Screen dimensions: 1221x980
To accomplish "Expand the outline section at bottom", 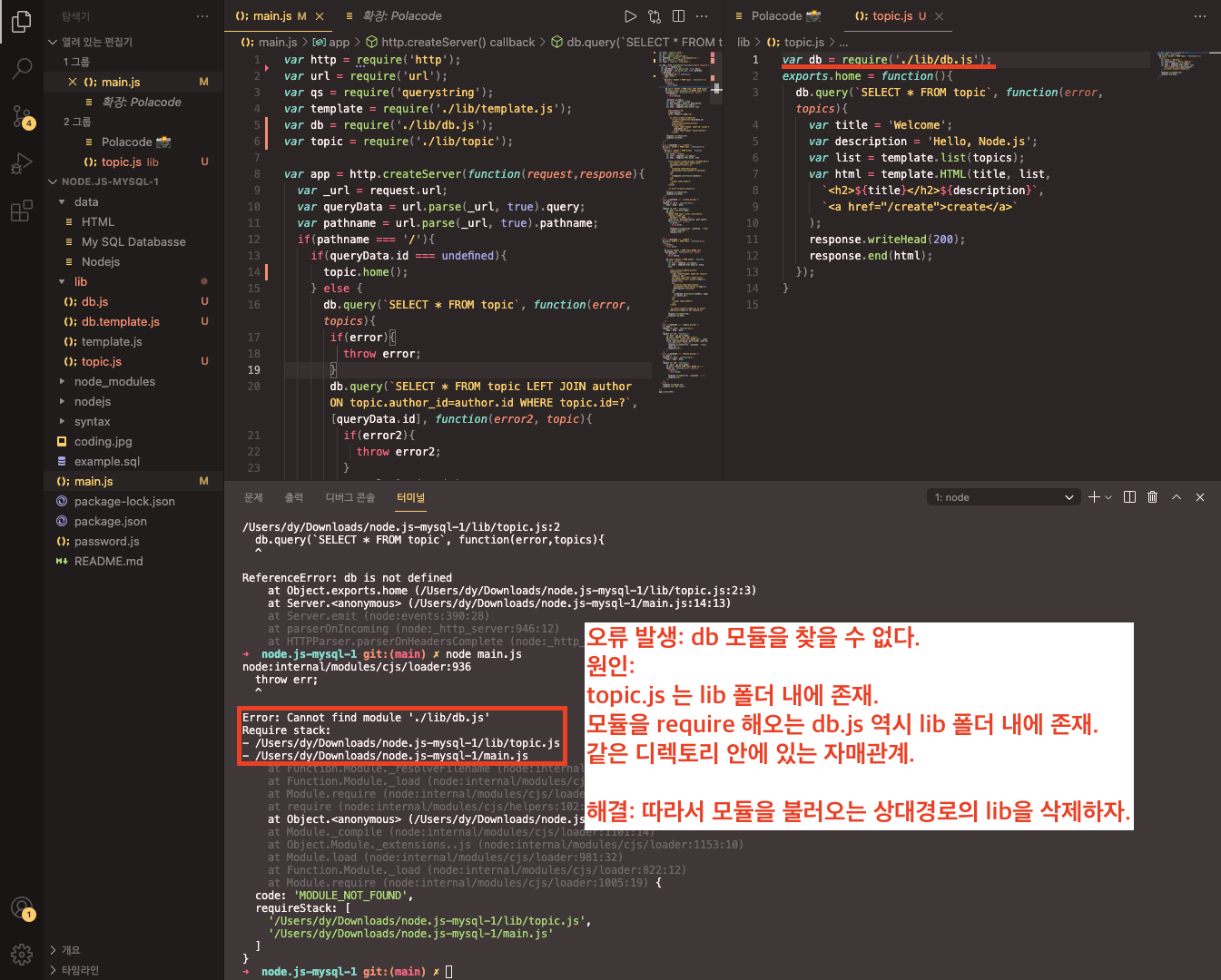I will coord(133,950).
